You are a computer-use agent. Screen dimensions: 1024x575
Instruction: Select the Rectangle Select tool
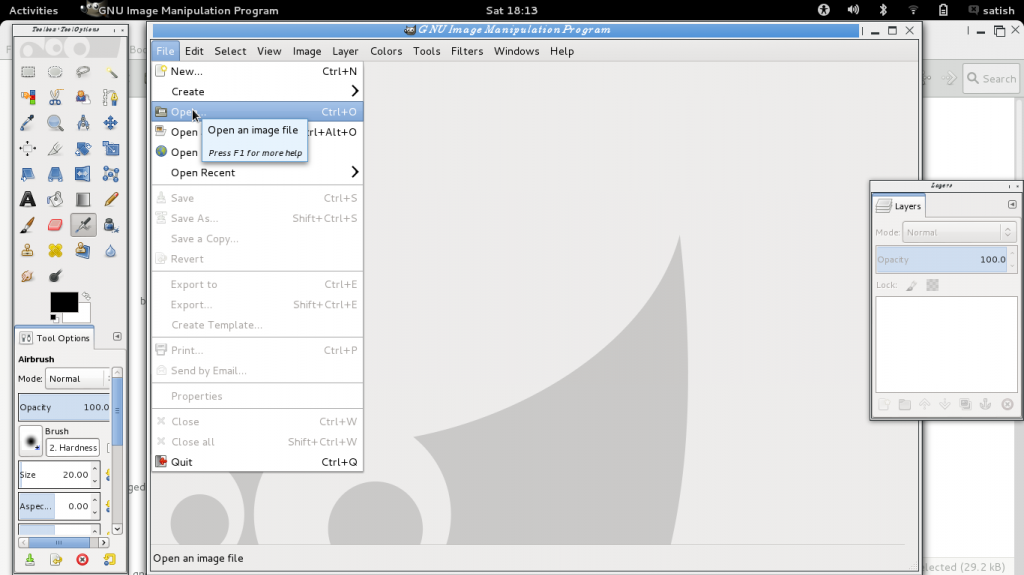click(x=27, y=72)
